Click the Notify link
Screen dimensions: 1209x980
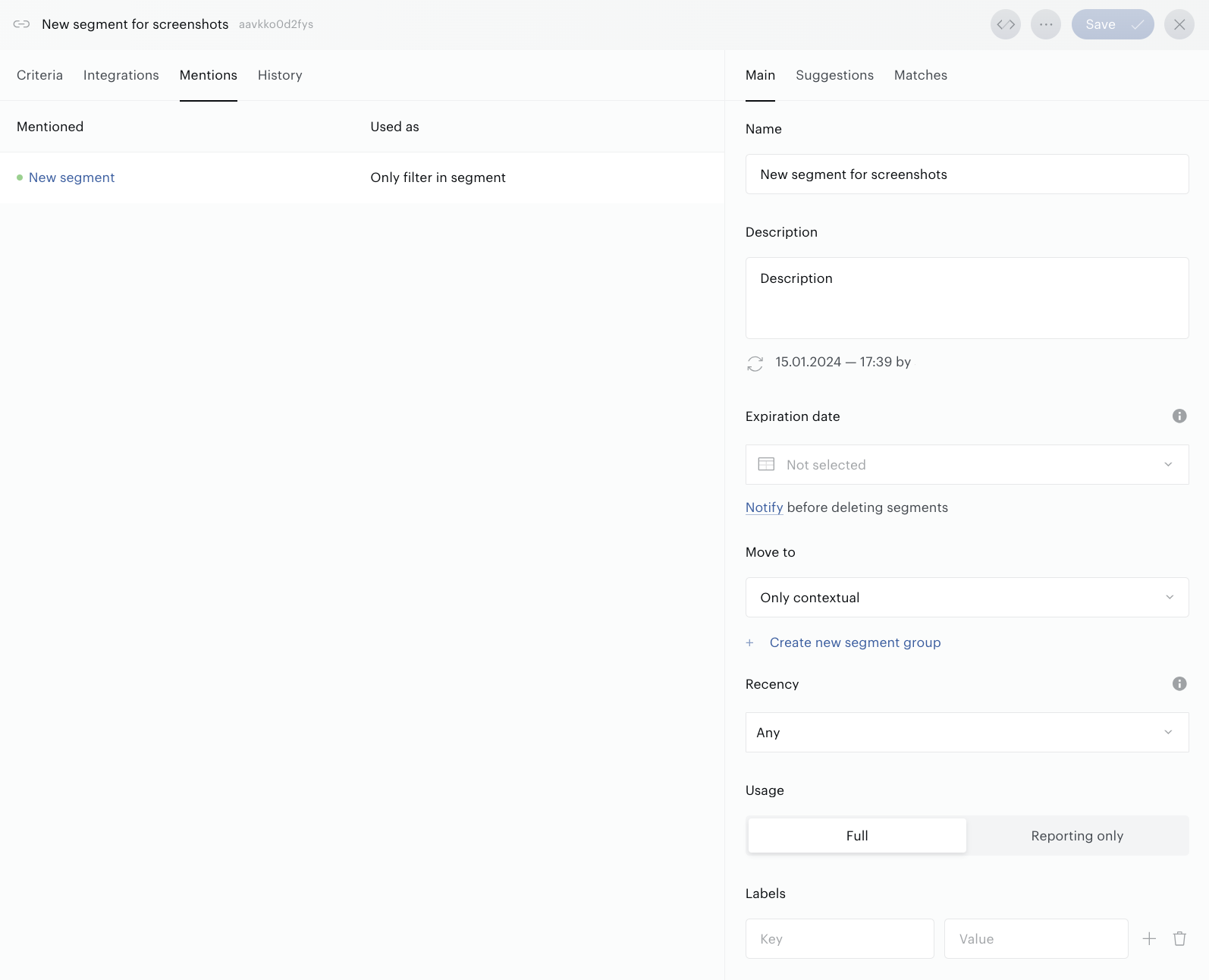(x=764, y=507)
